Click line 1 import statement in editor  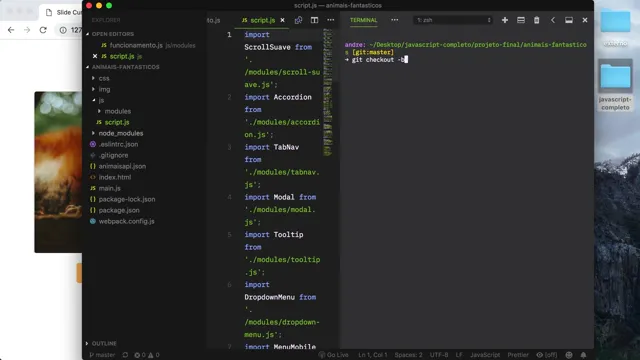click(257, 35)
